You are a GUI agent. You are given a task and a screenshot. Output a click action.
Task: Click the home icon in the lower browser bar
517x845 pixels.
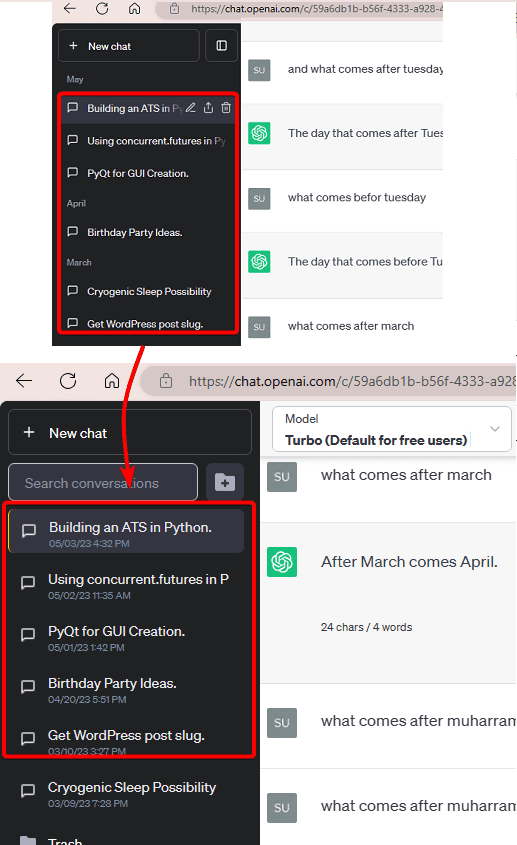pyautogui.click(x=112, y=381)
